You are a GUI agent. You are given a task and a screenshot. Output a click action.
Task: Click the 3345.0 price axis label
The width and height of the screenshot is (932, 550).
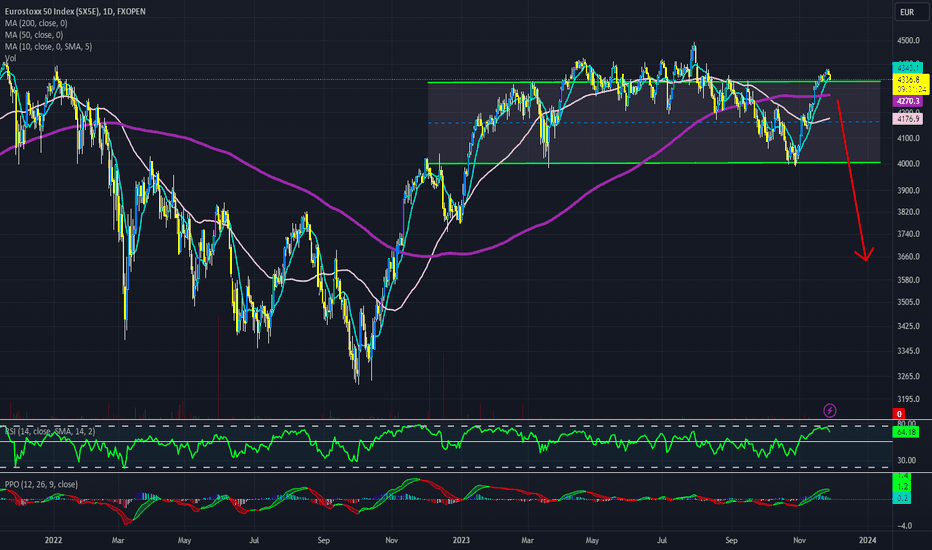tap(909, 351)
